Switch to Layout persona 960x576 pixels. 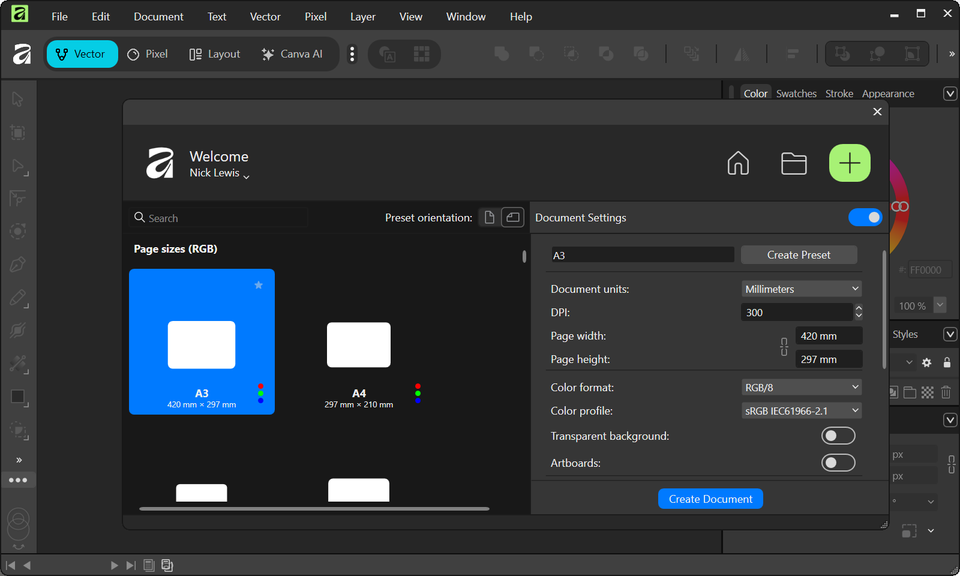(215, 54)
